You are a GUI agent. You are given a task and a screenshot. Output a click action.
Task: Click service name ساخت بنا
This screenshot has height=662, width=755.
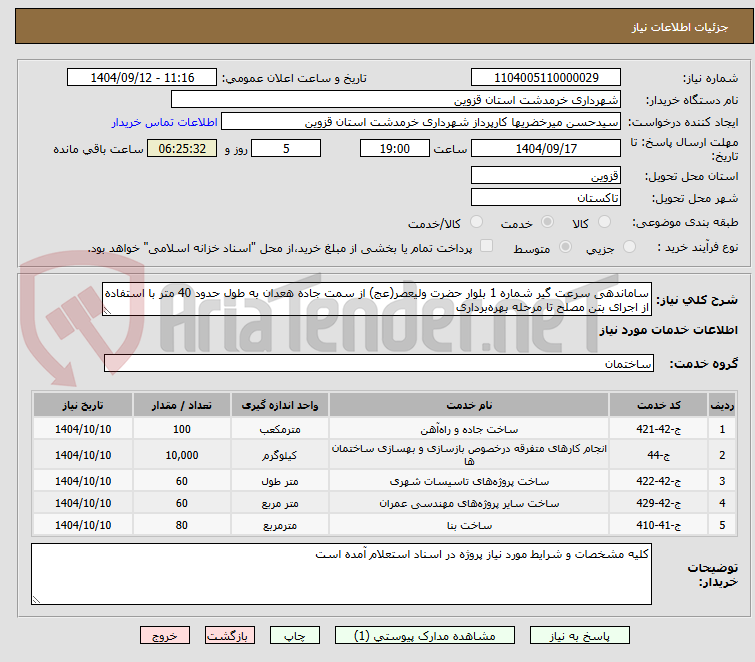pyautogui.click(x=469, y=525)
